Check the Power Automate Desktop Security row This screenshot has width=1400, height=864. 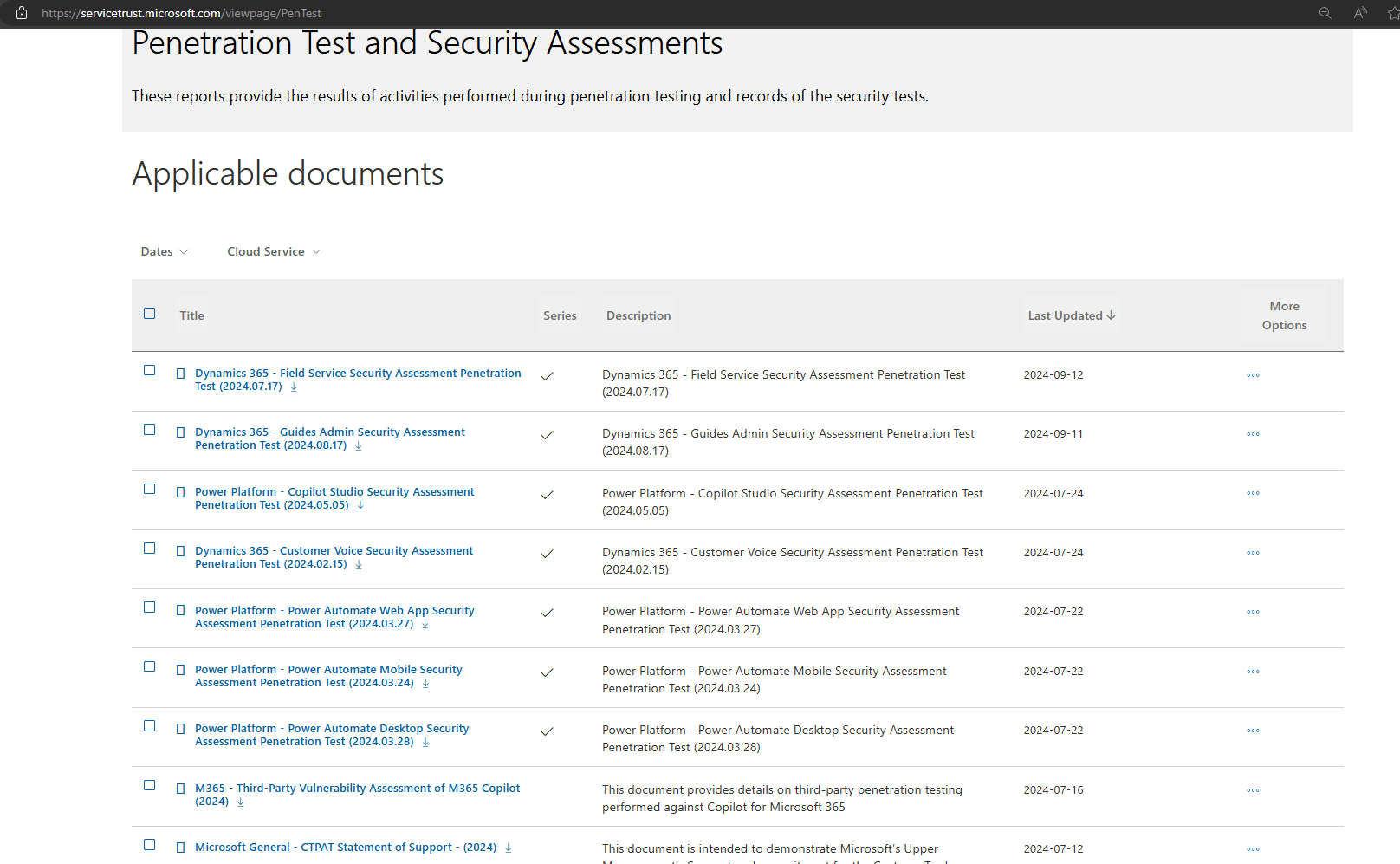click(x=150, y=726)
